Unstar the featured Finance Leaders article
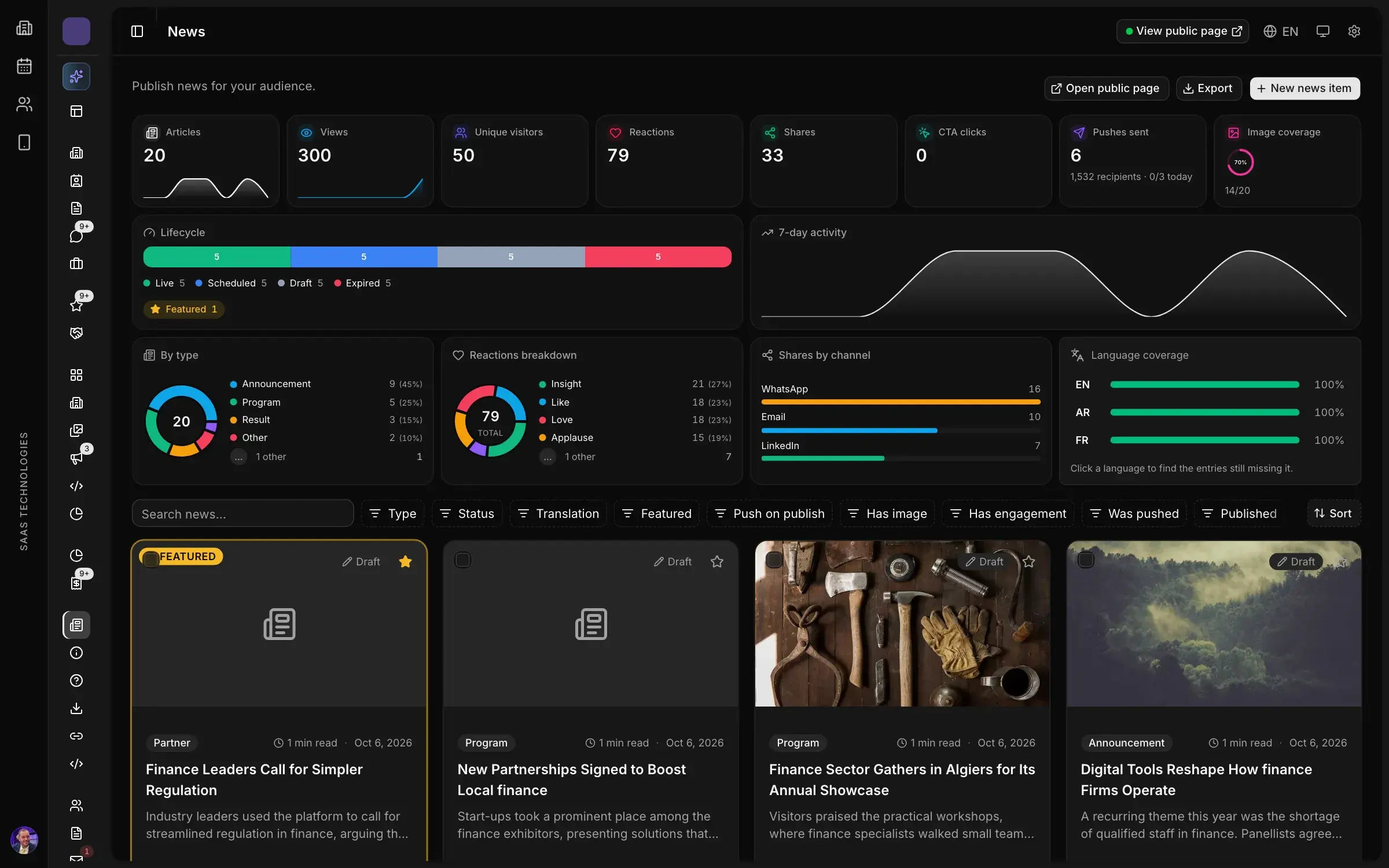 pos(405,561)
